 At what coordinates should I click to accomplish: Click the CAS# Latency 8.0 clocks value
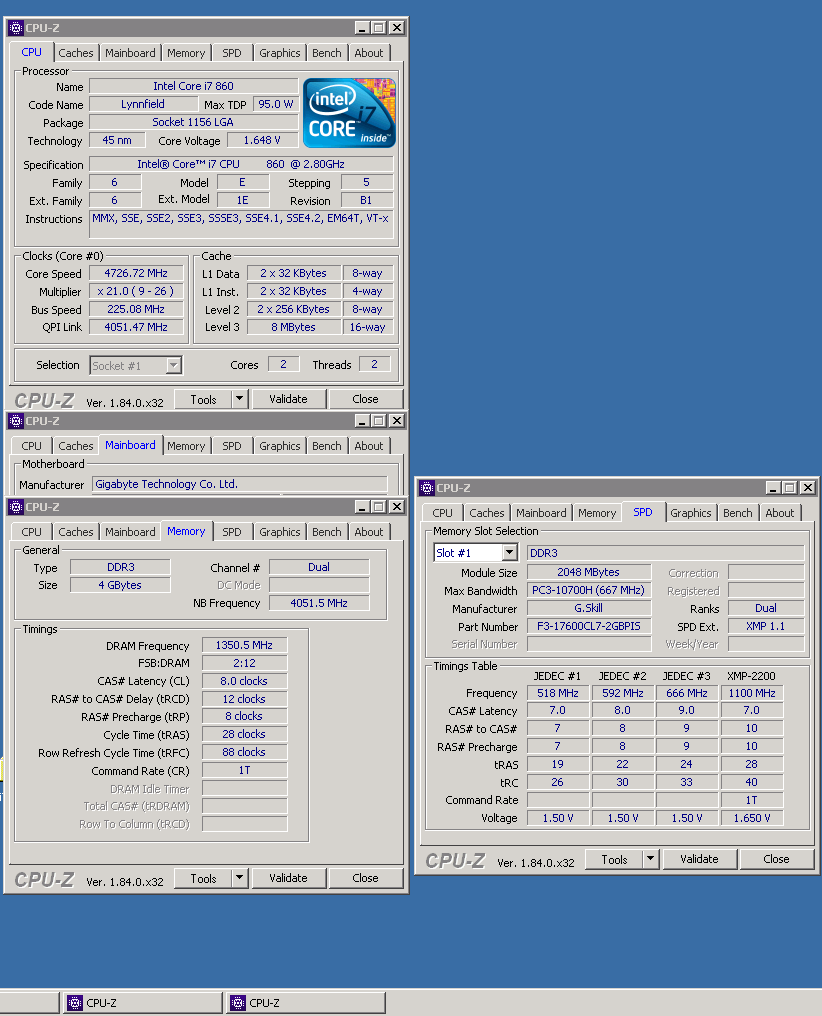point(244,681)
